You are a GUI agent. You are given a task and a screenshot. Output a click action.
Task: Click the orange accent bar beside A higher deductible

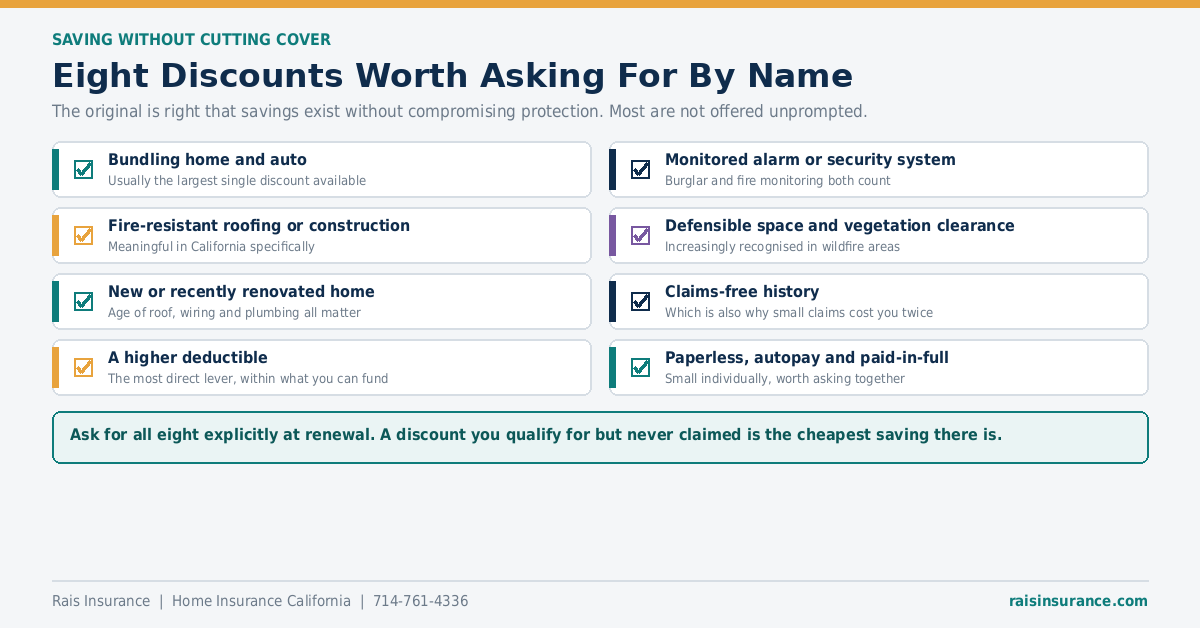pos(56,368)
